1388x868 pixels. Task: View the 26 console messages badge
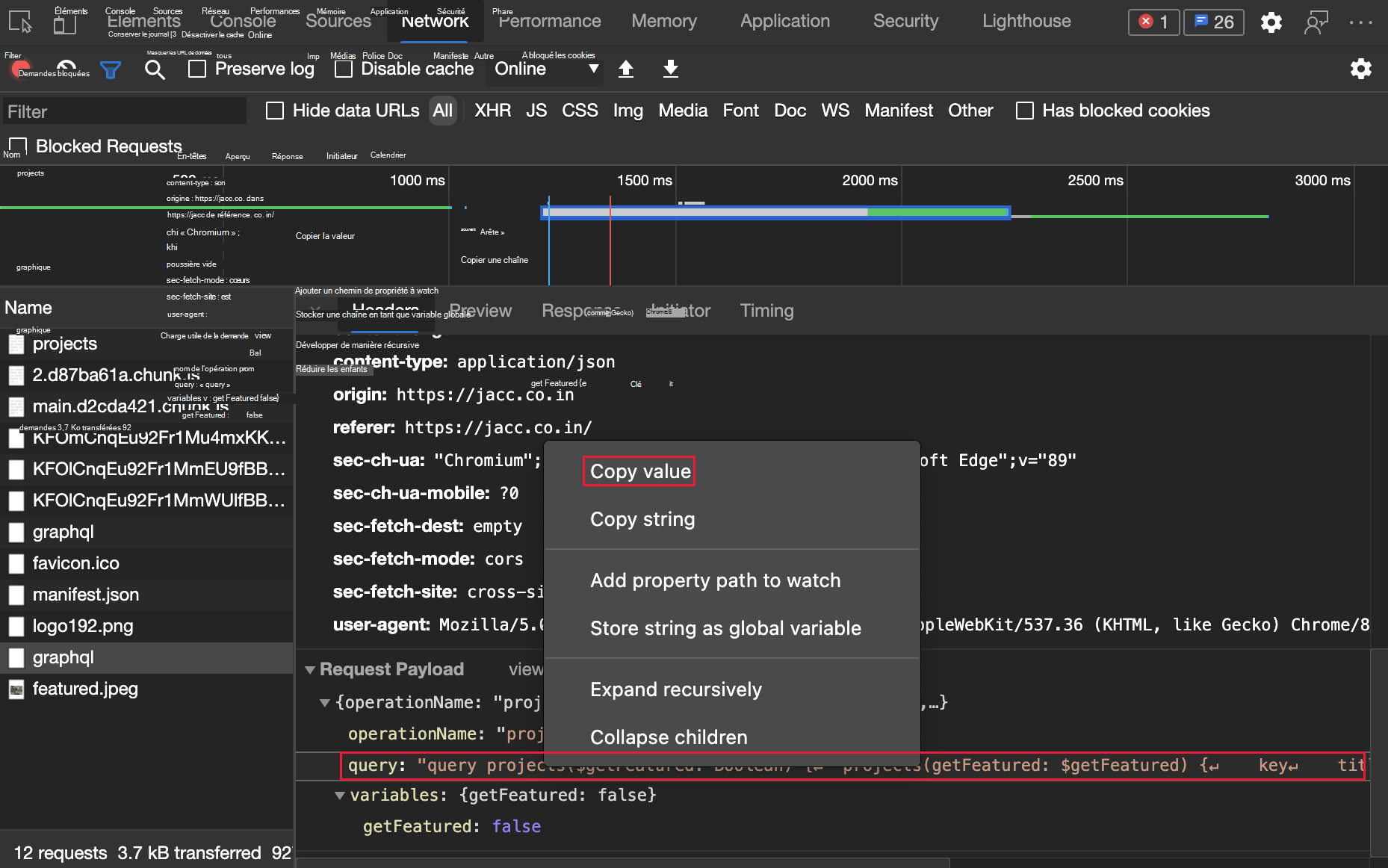point(1212,22)
